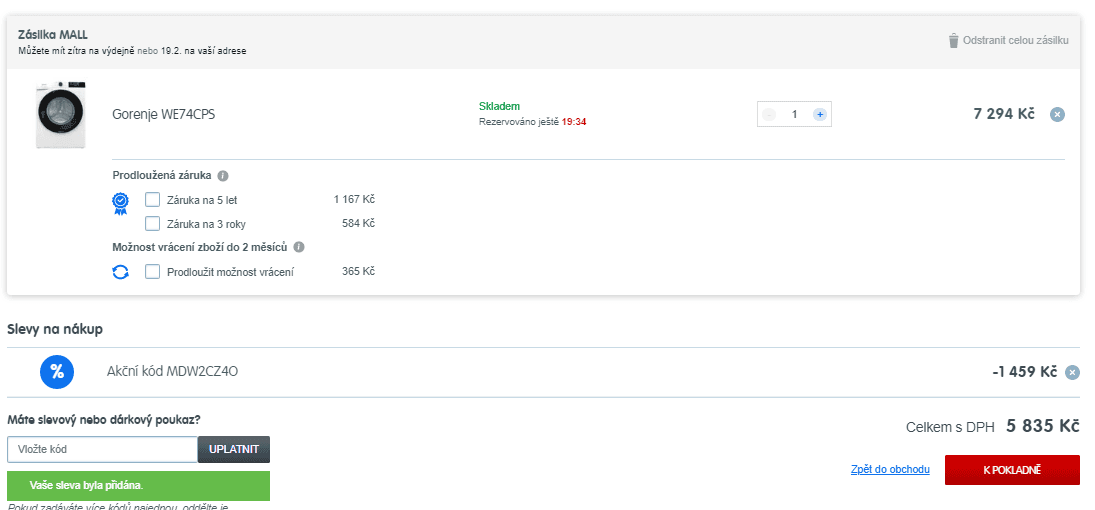Image resolution: width=1095 pixels, height=510 pixels.
Task: Click Odstranit celou zásilku text link
Action: coord(1015,41)
